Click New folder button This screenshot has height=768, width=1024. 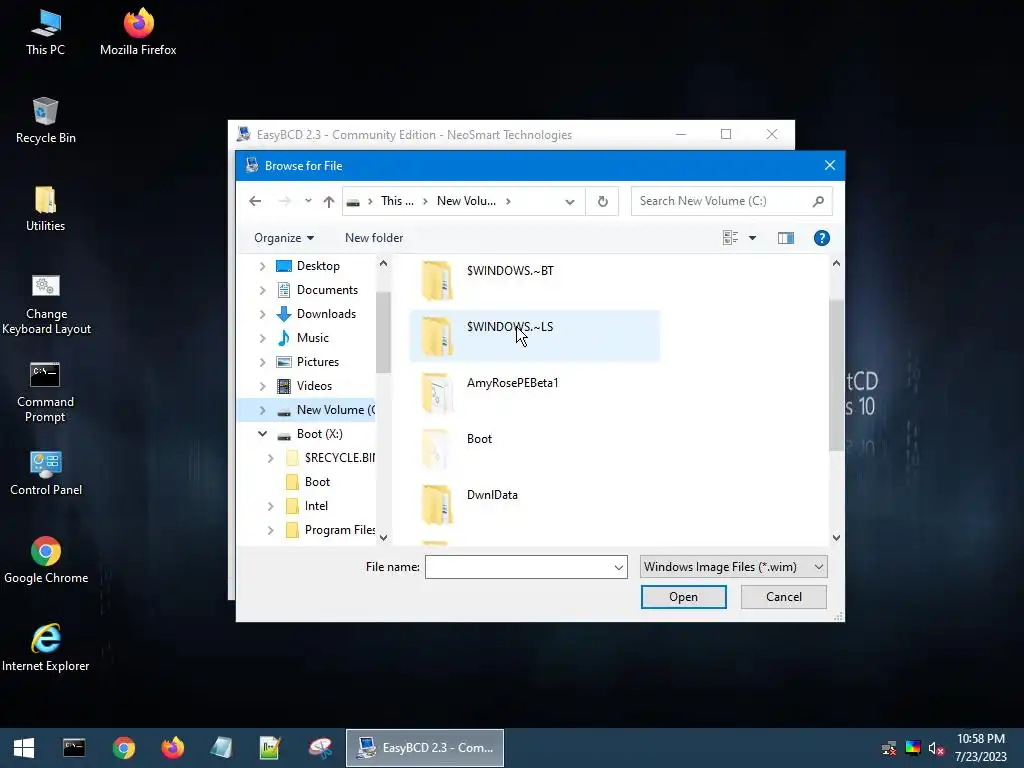coord(374,238)
